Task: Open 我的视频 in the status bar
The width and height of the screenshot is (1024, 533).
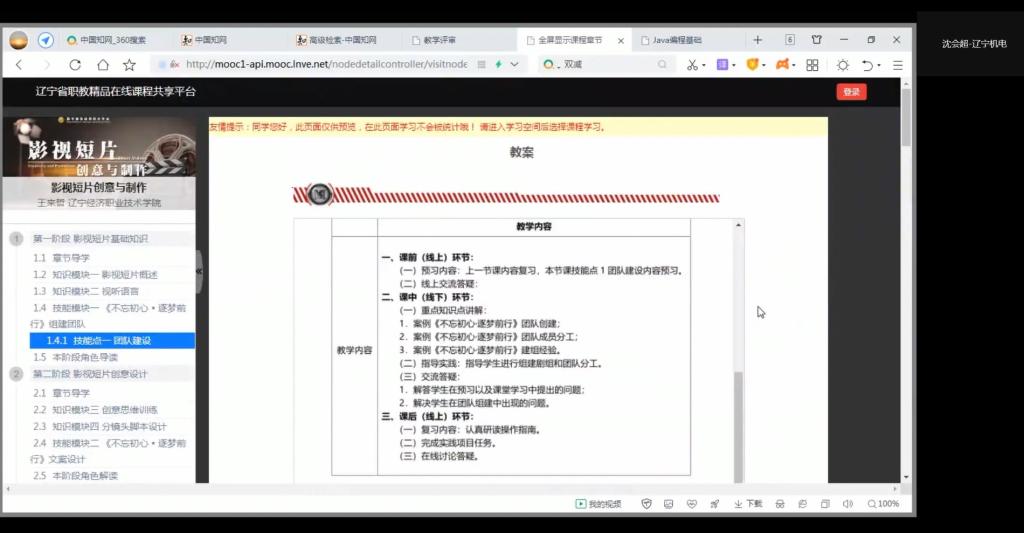Action: (598, 504)
